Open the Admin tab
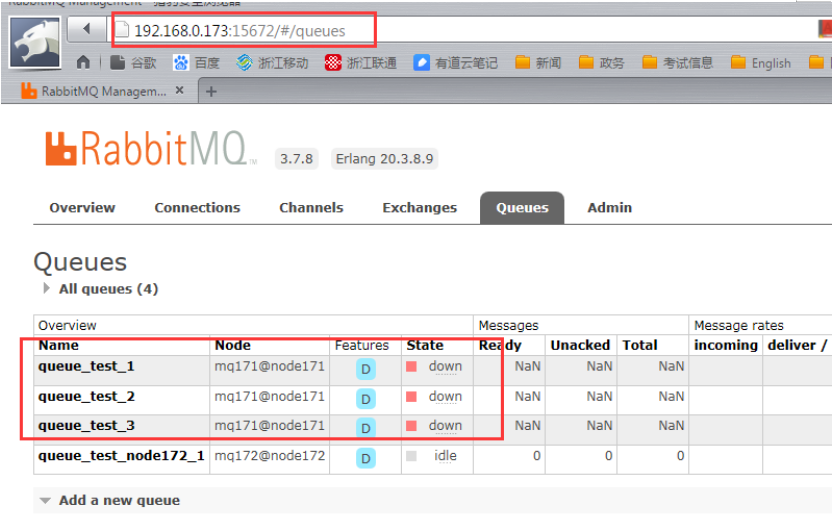This screenshot has width=839, height=517. (609, 208)
